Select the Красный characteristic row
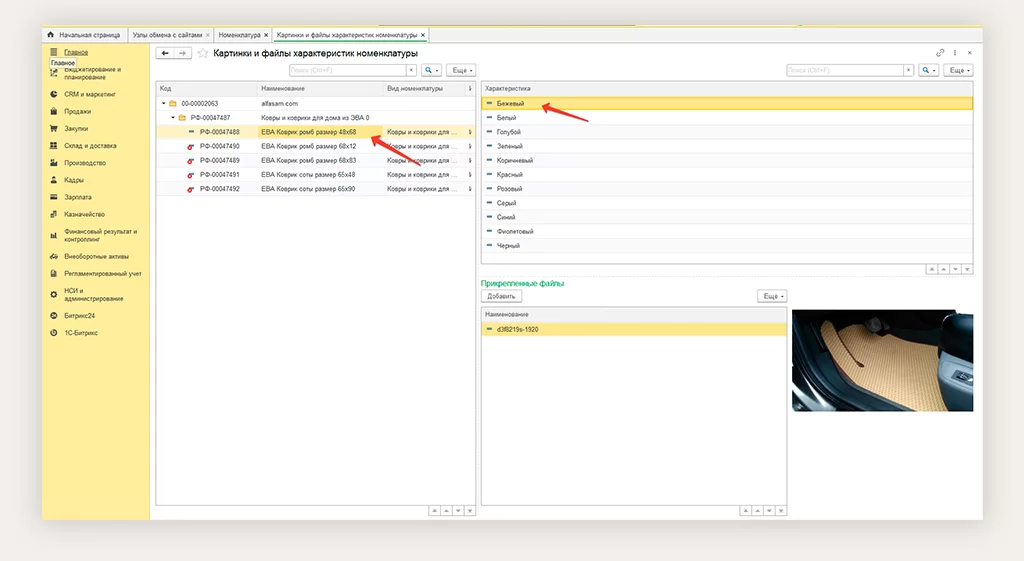This screenshot has height=561, width=1024. click(x=509, y=174)
